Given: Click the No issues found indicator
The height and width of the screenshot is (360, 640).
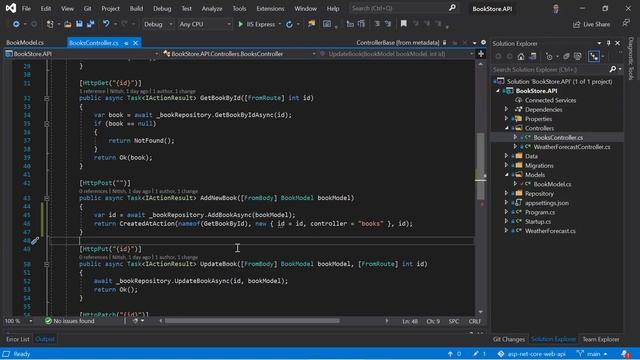Looking at the screenshot, I should point(69,321).
